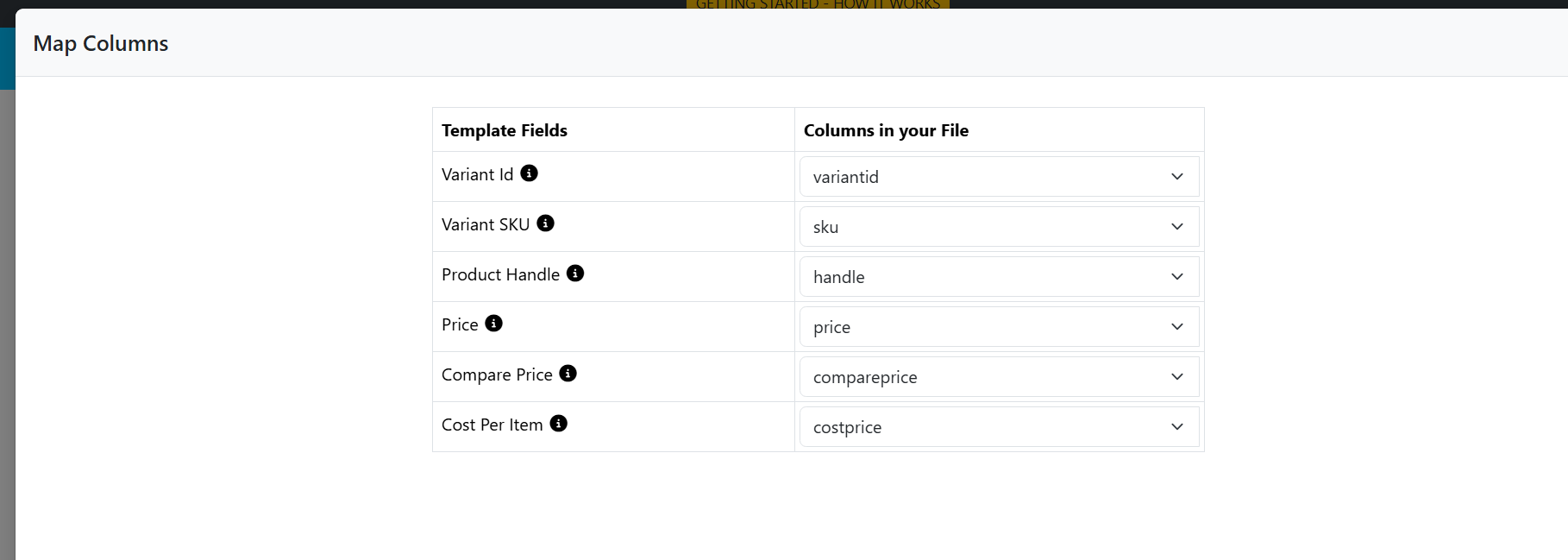Expand the sku column dropdown
The image size is (1568, 560).
(999, 227)
